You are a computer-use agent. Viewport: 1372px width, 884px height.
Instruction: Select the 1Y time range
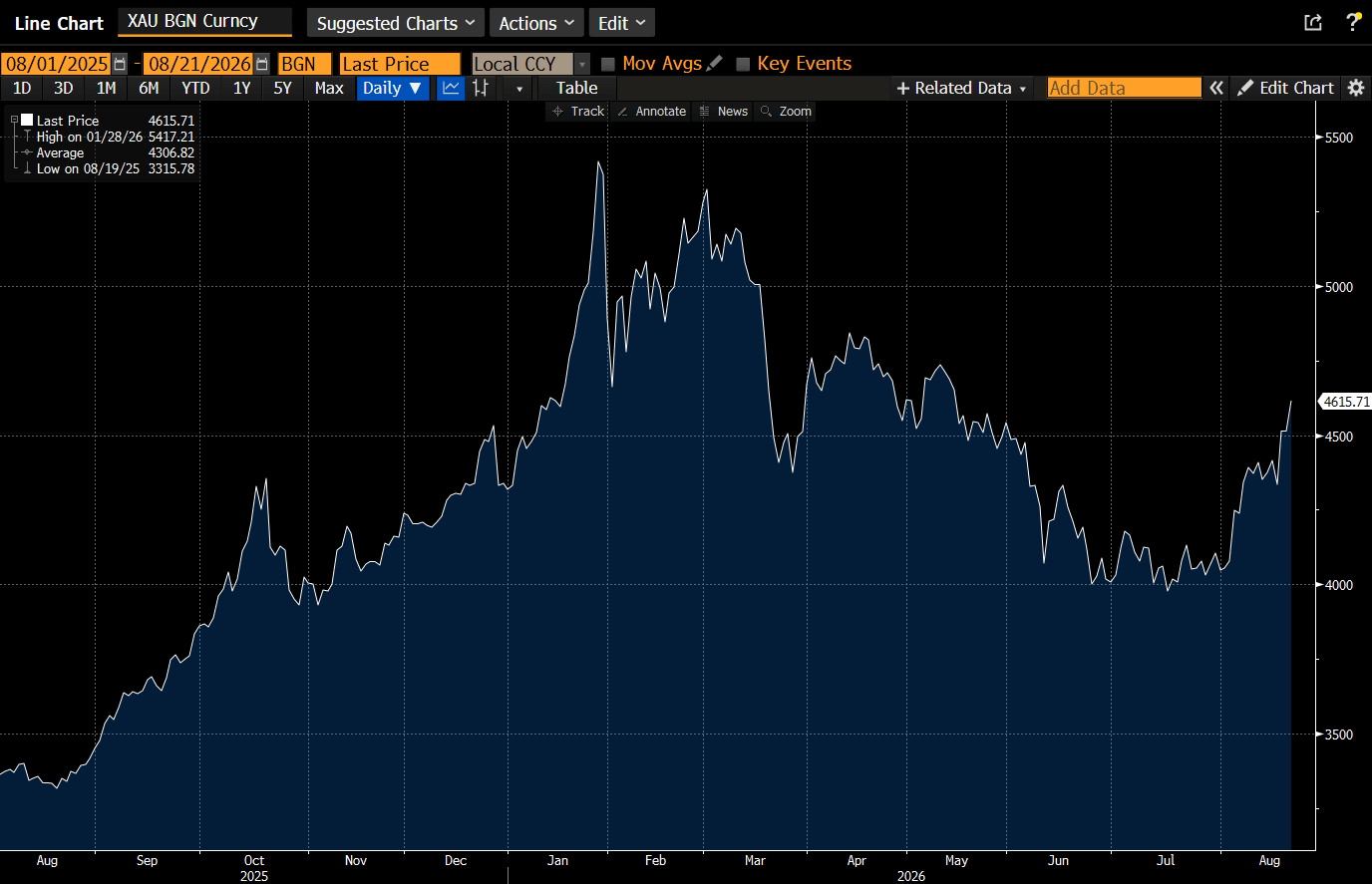coord(241,88)
